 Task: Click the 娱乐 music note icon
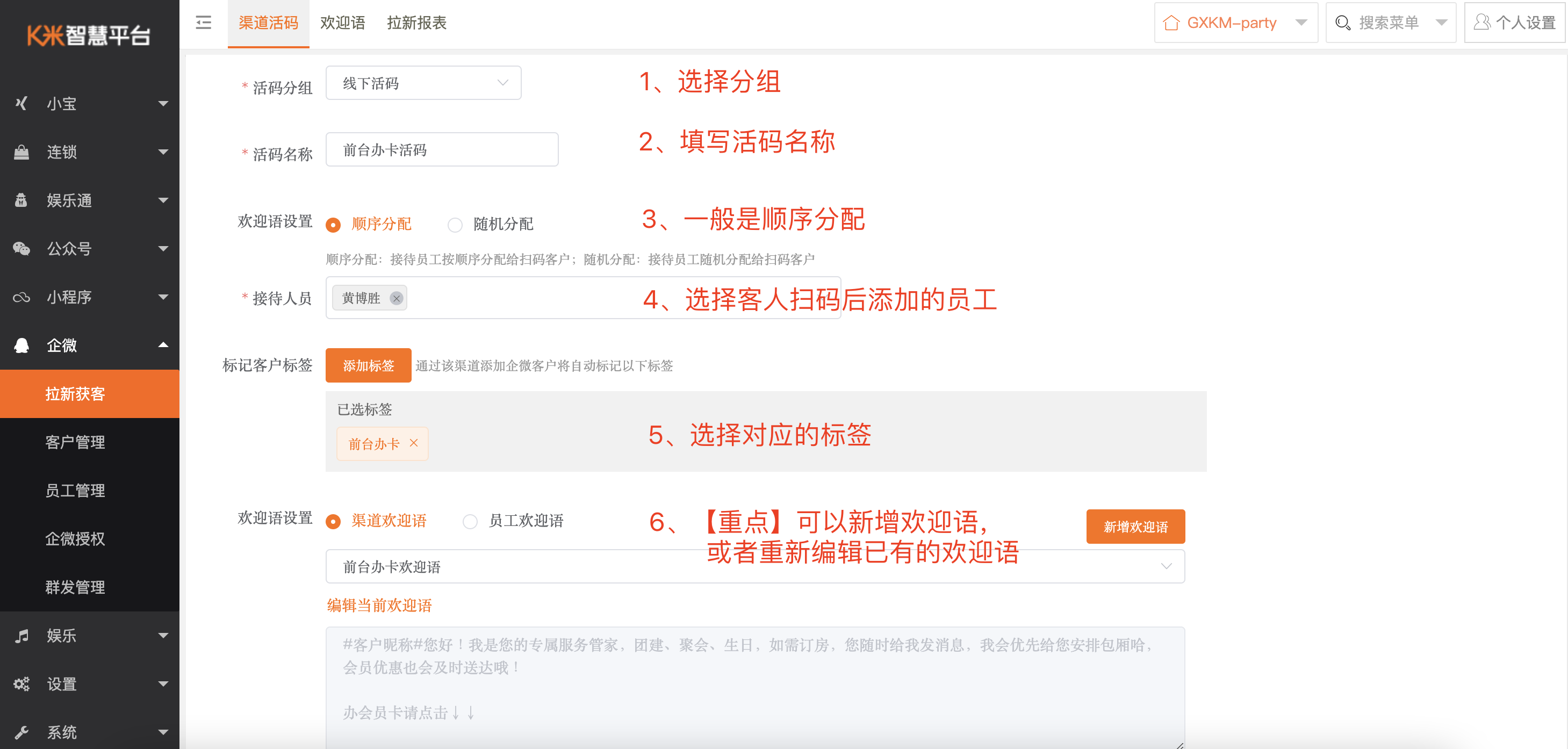click(22, 635)
